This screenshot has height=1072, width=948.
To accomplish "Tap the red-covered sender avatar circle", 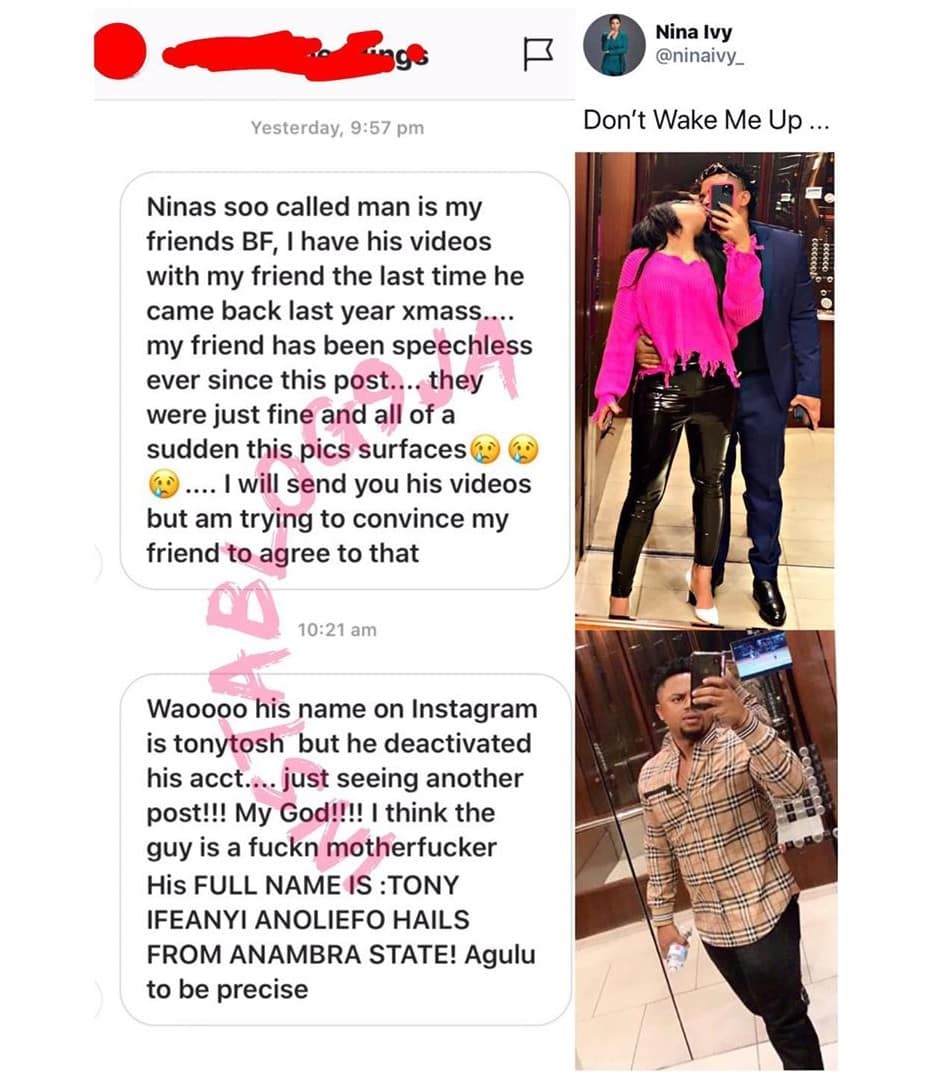I will click(120, 51).
